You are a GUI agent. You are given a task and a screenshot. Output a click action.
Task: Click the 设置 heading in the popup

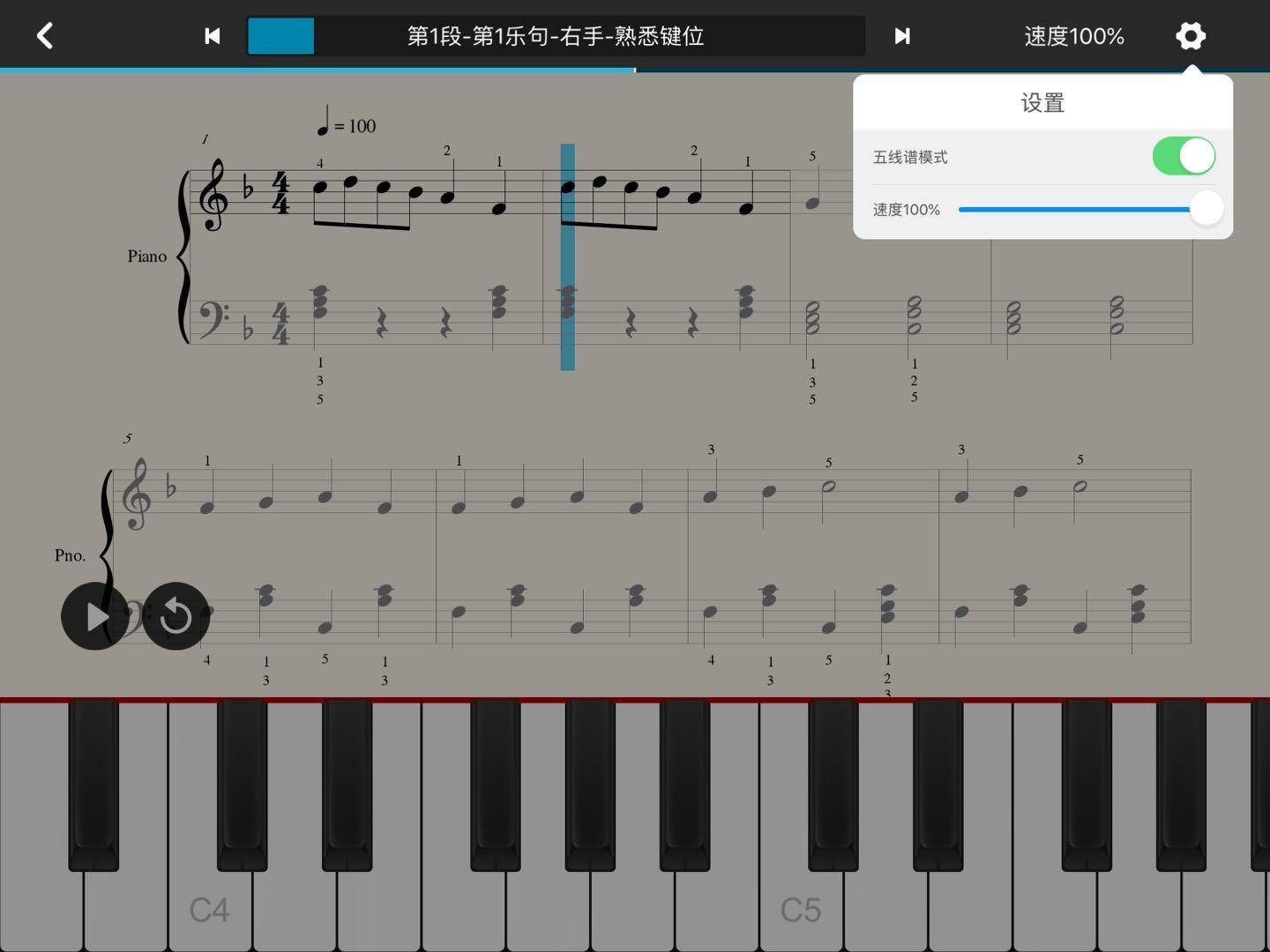click(x=1042, y=103)
